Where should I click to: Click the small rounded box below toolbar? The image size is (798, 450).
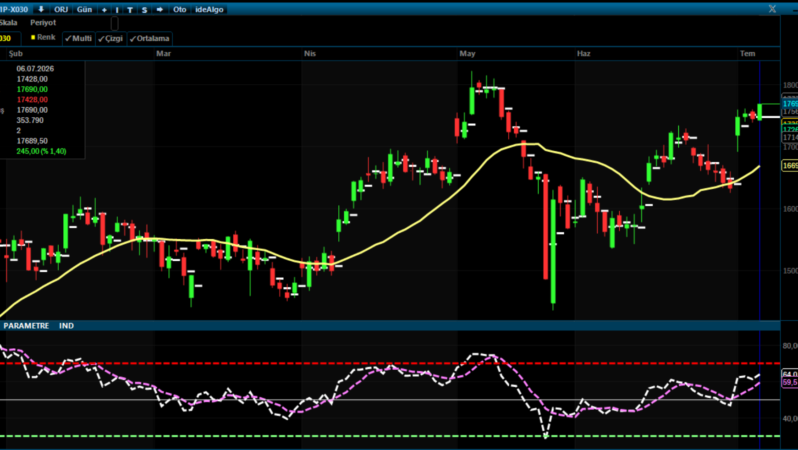[115, 23]
